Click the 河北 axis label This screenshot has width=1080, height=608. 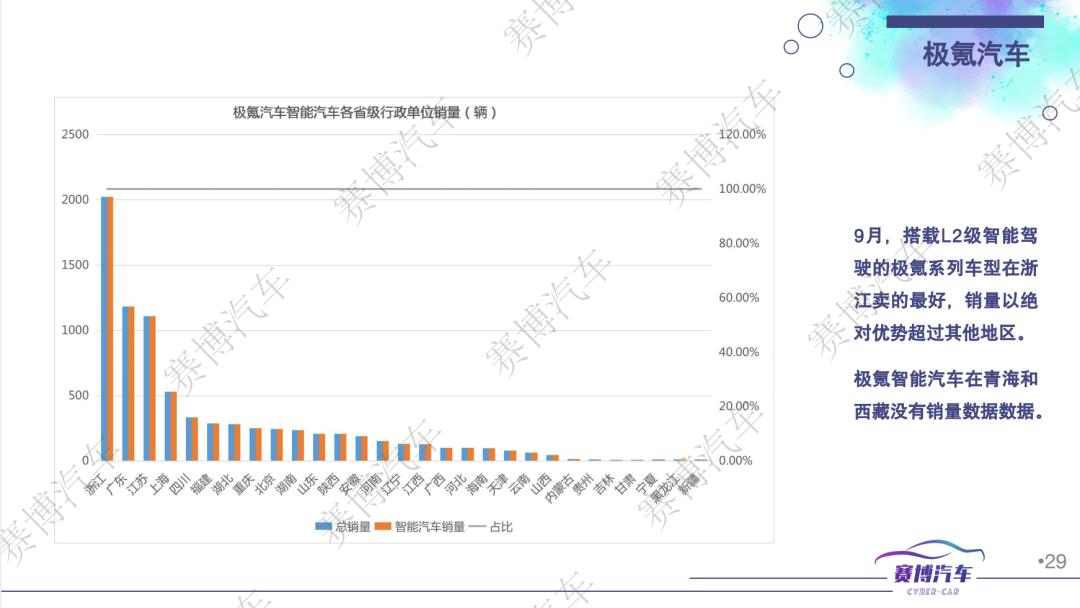(x=457, y=483)
